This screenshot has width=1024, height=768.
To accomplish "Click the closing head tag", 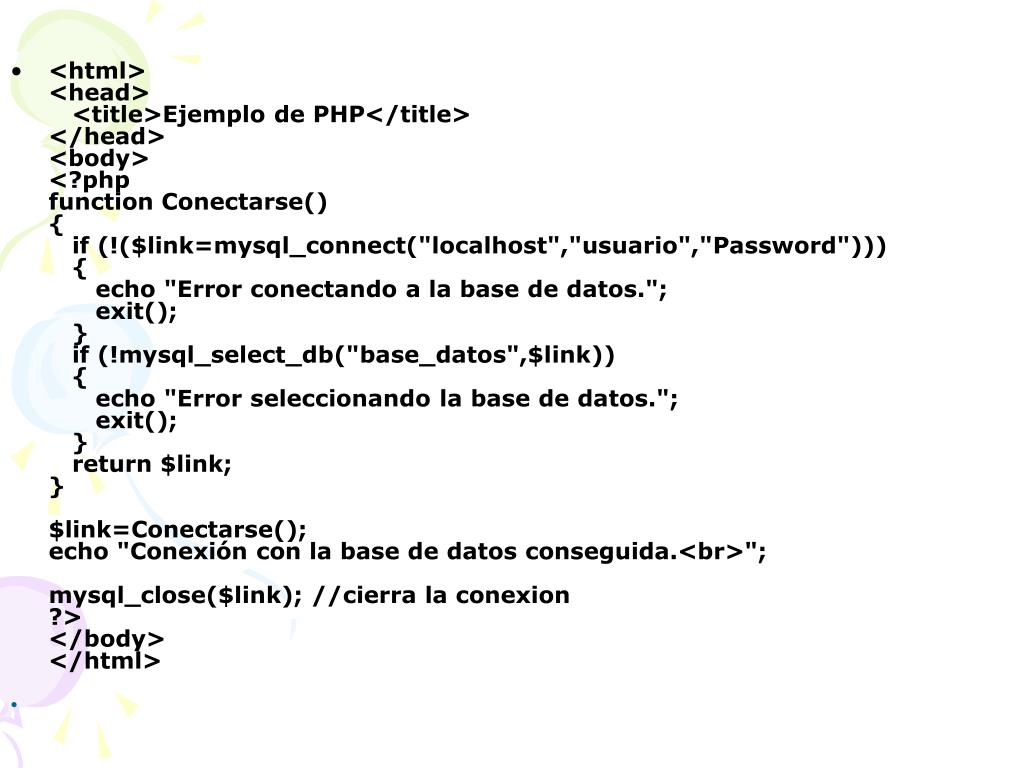I will coord(107,136).
